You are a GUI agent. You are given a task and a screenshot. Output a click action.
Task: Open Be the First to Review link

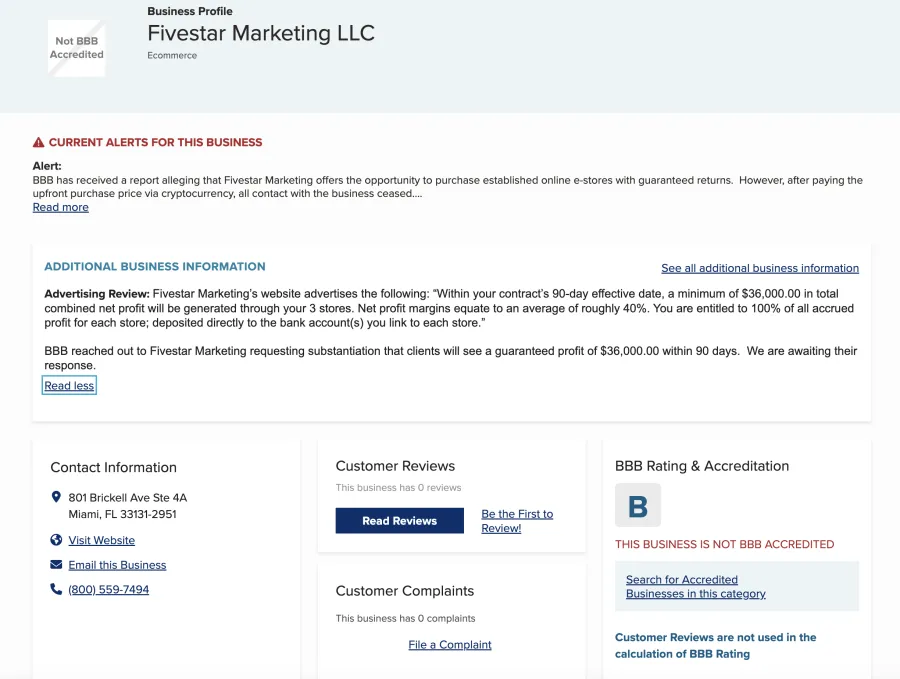coord(517,521)
